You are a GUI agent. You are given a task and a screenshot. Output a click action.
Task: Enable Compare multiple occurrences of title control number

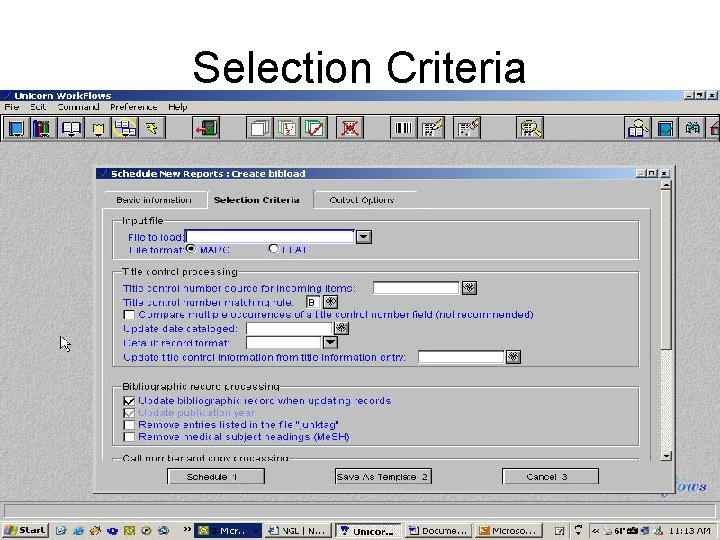click(129, 315)
